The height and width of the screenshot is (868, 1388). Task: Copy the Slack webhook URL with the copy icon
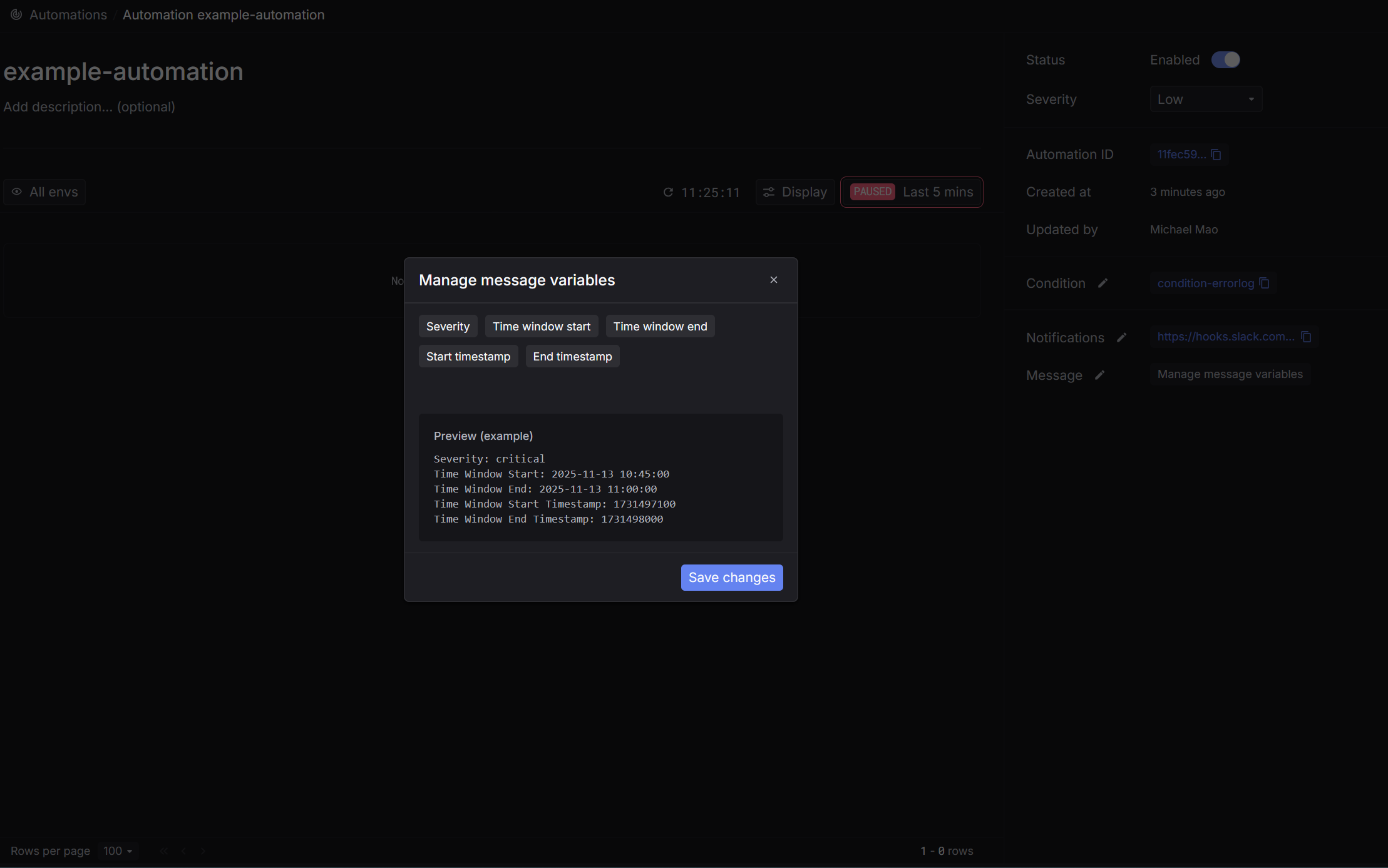(1306, 337)
